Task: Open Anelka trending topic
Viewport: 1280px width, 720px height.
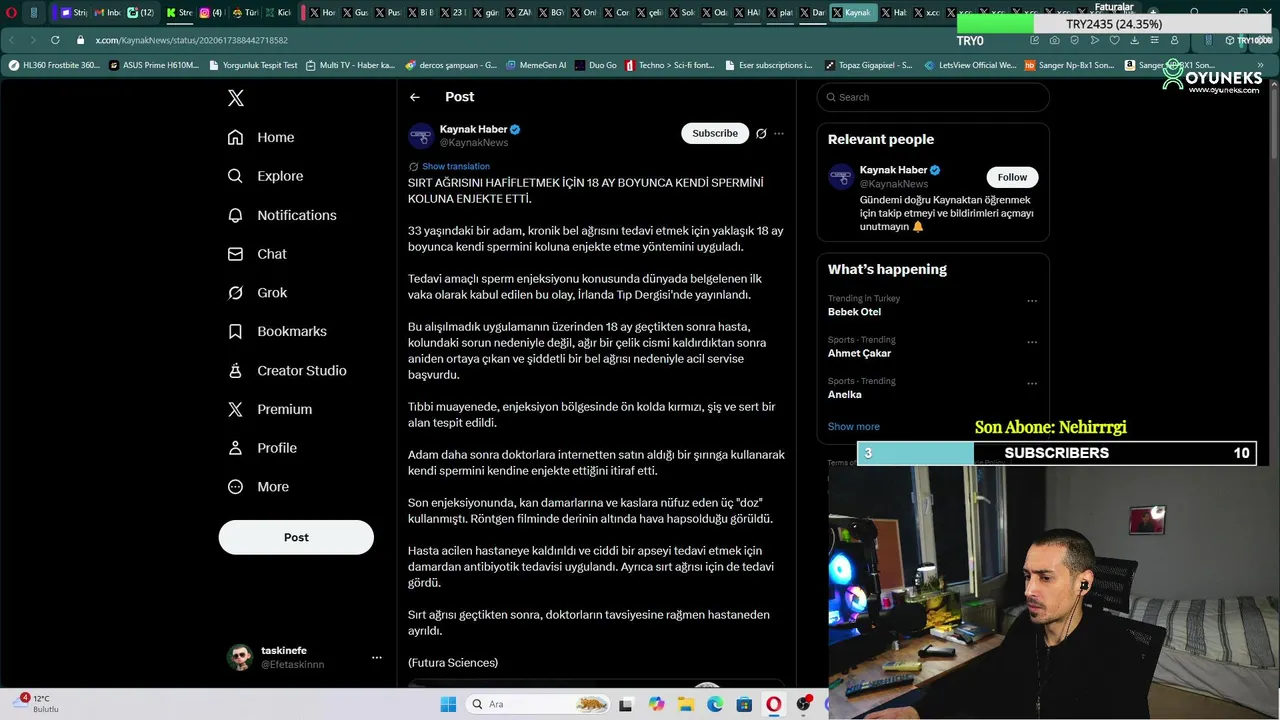Action: (x=844, y=394)
